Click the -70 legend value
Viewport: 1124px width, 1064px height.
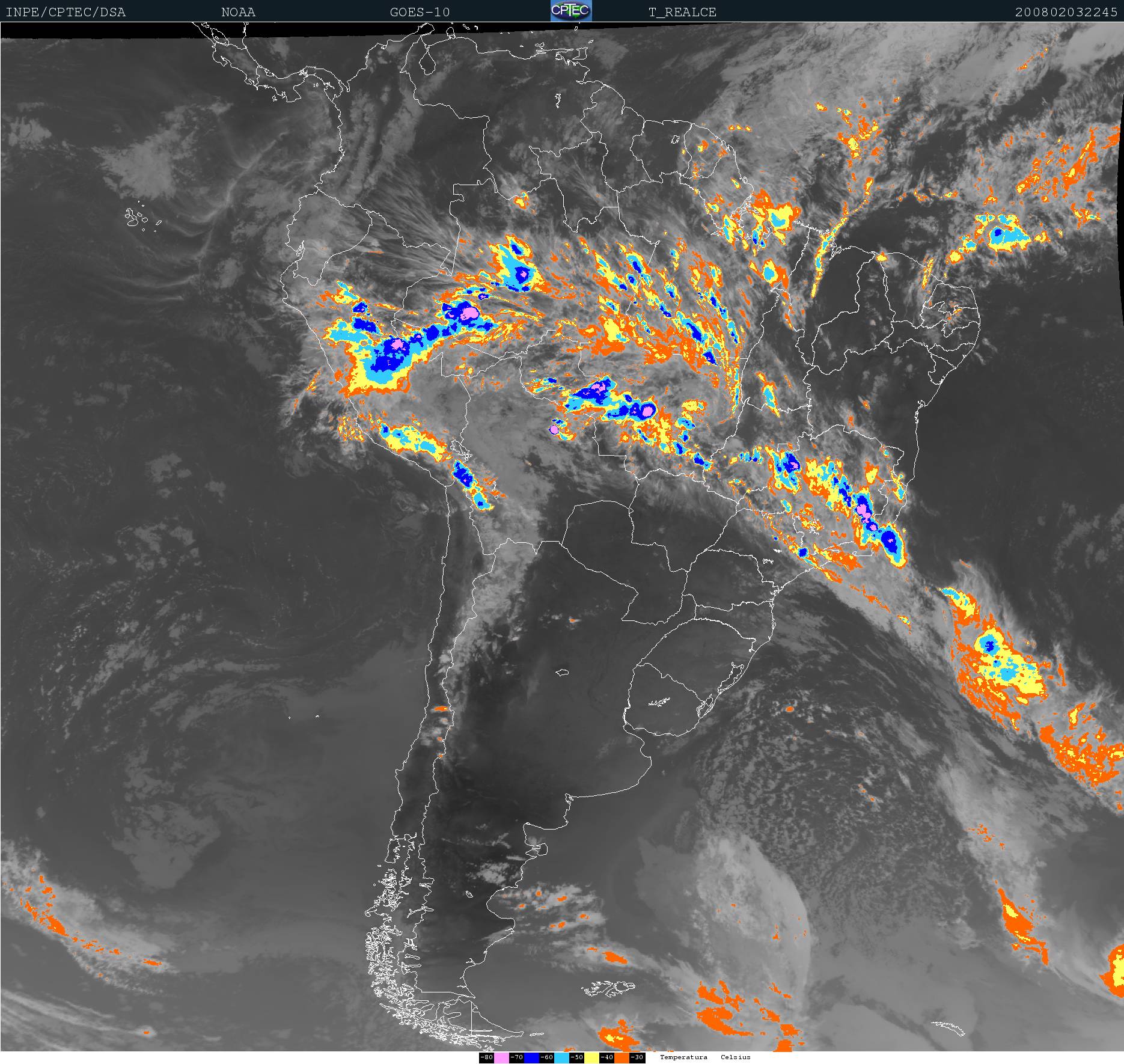(516, 1057)
